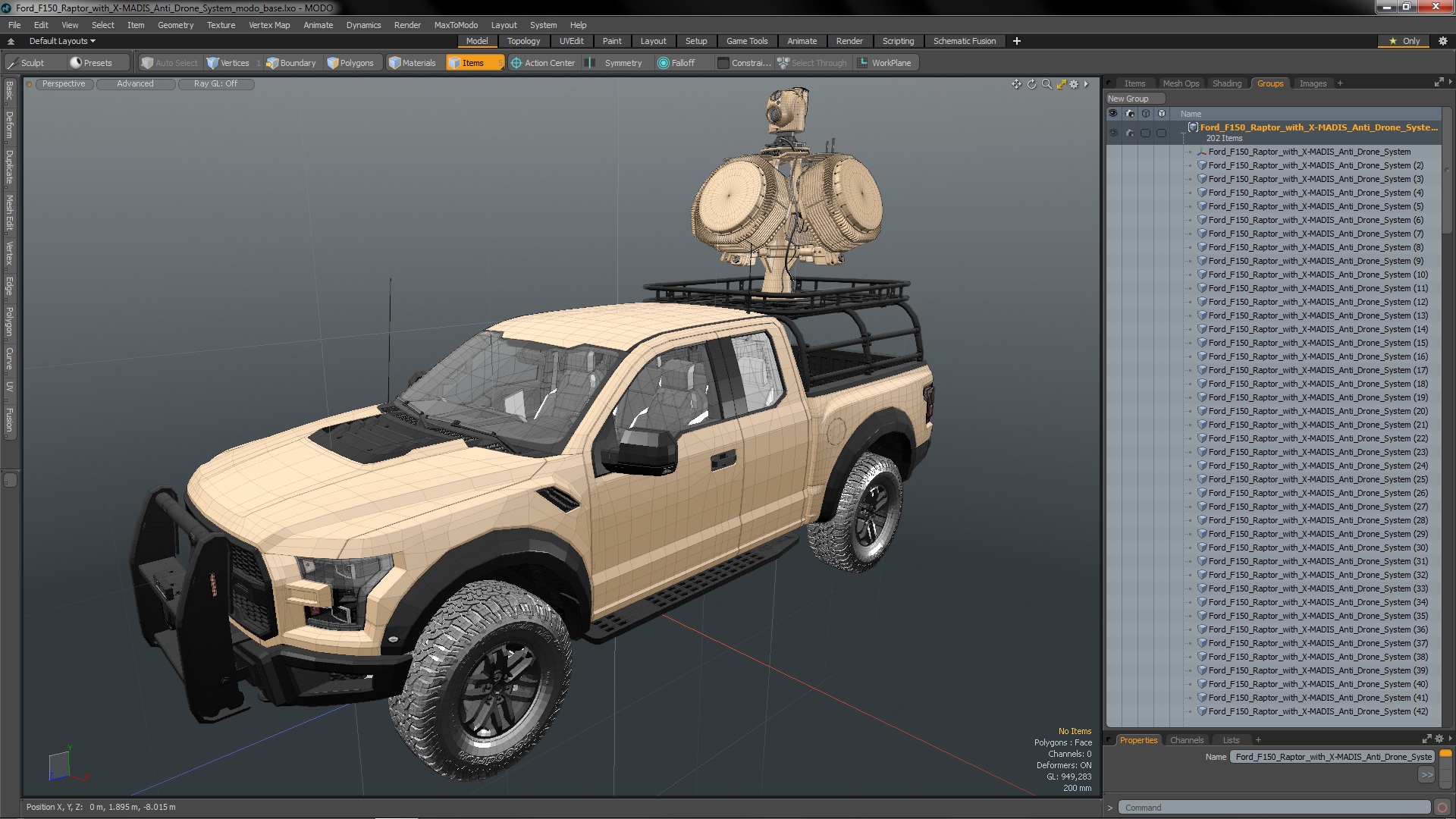Click the Presets button
Screen dimensions: 1456x819
click(x=92, y=63)
